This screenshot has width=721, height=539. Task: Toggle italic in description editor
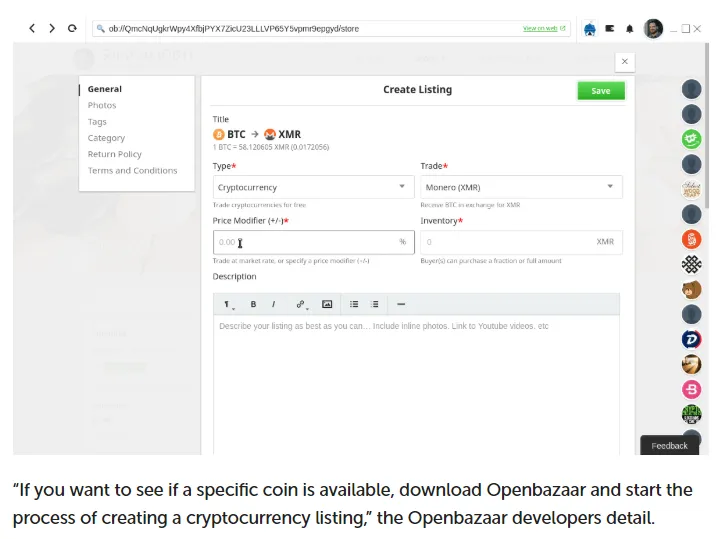[x=274, y=304]
